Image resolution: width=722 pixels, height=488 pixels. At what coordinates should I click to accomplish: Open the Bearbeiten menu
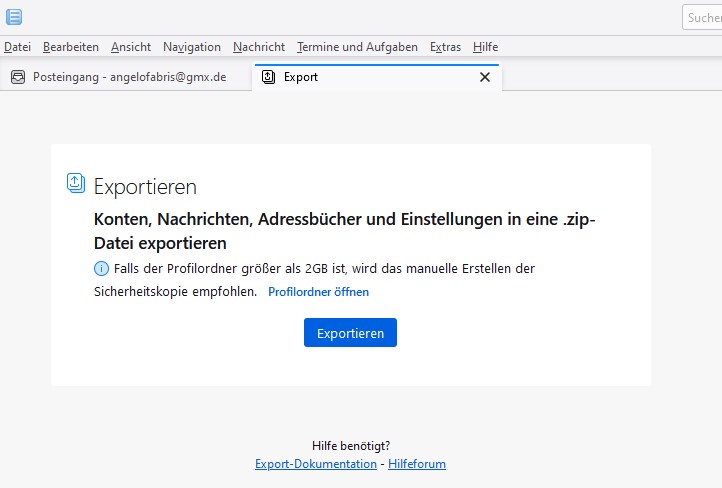[x=71, y=47]
